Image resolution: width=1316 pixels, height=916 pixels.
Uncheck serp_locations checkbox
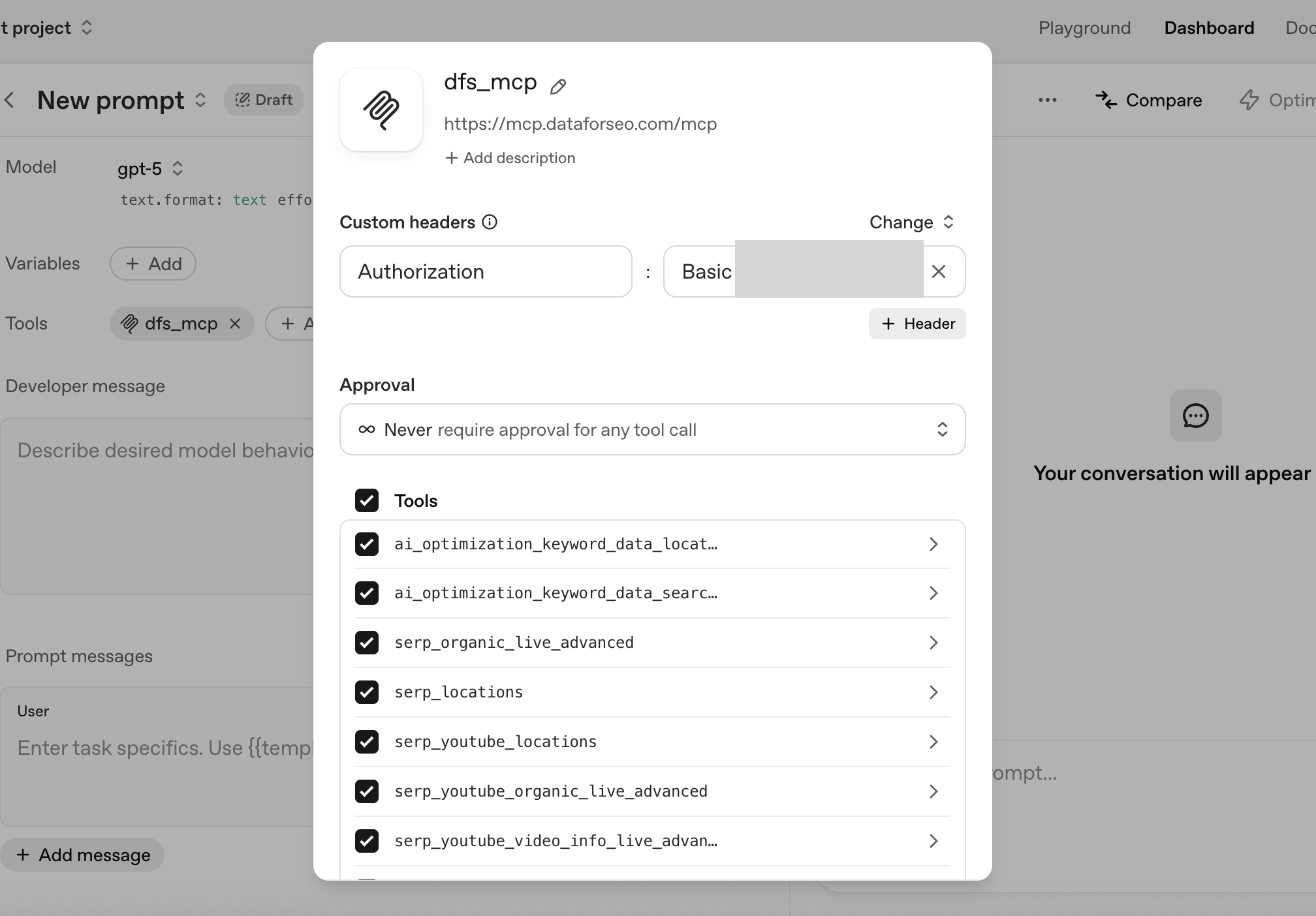[x=367, y=692]
